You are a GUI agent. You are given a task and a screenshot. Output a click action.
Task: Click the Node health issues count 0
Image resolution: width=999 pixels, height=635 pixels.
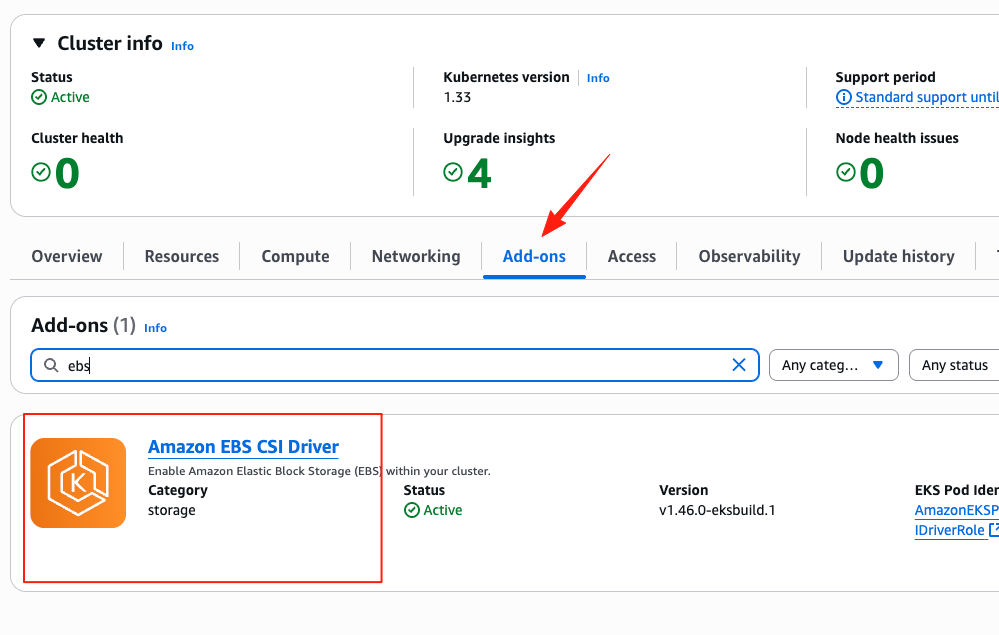pos(872,173)
